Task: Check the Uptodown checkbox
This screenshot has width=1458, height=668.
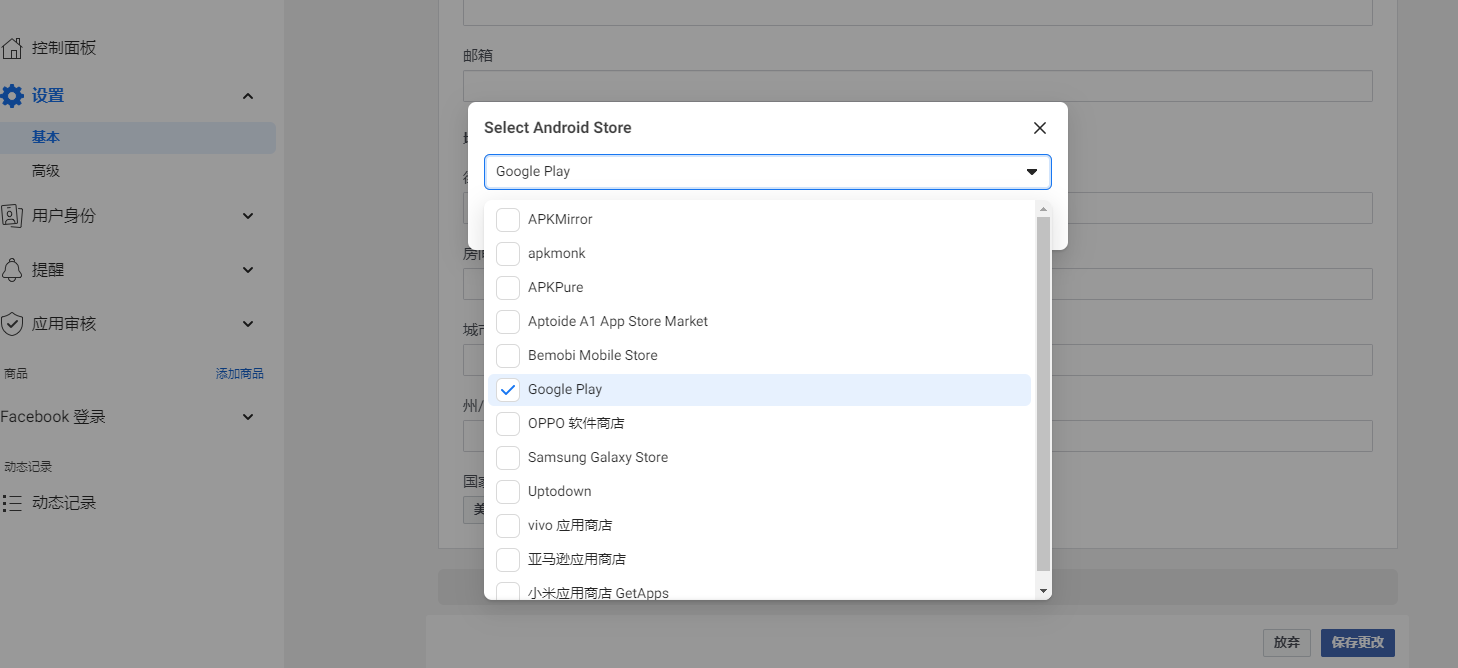Action: 508,491
